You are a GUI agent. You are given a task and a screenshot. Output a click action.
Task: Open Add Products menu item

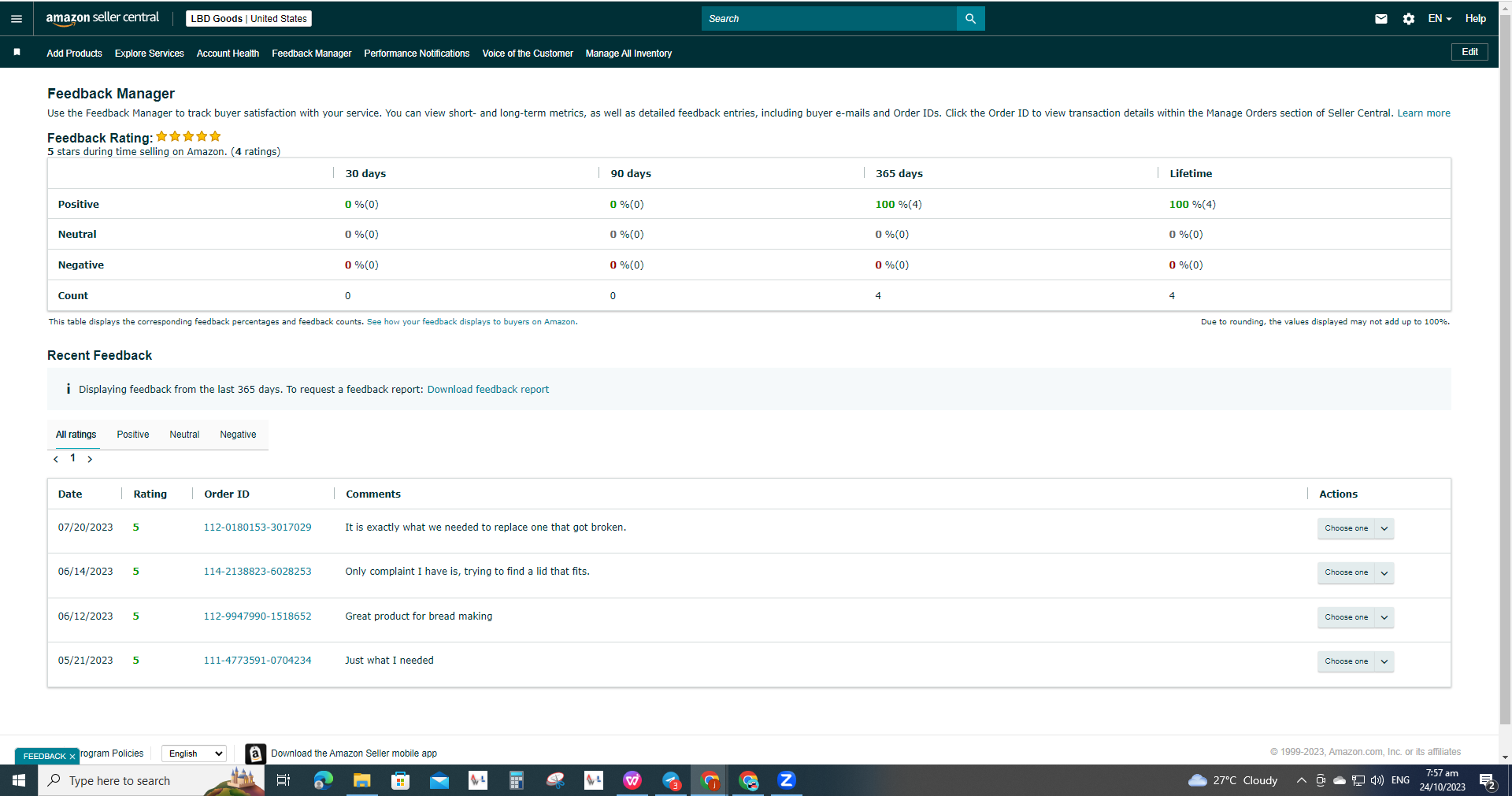[x=74, y=54]
